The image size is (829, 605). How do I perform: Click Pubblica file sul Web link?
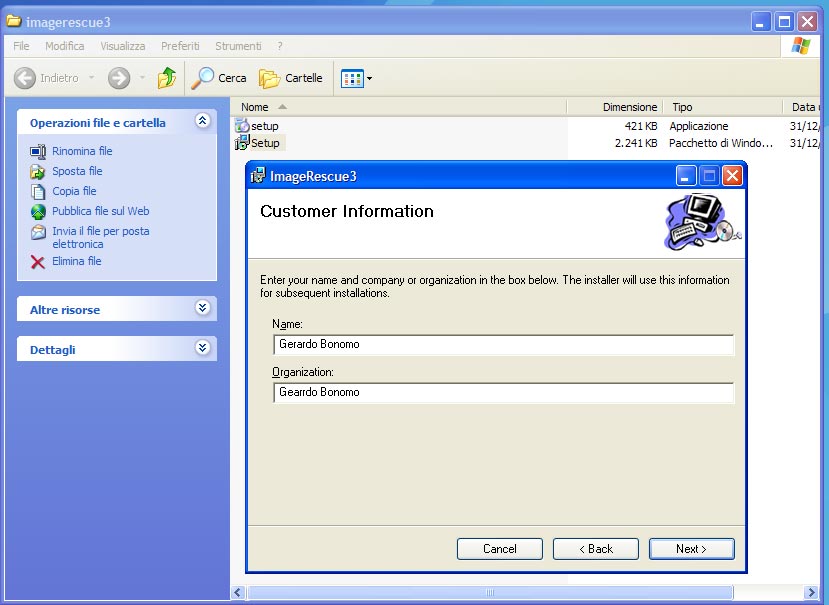100,211
